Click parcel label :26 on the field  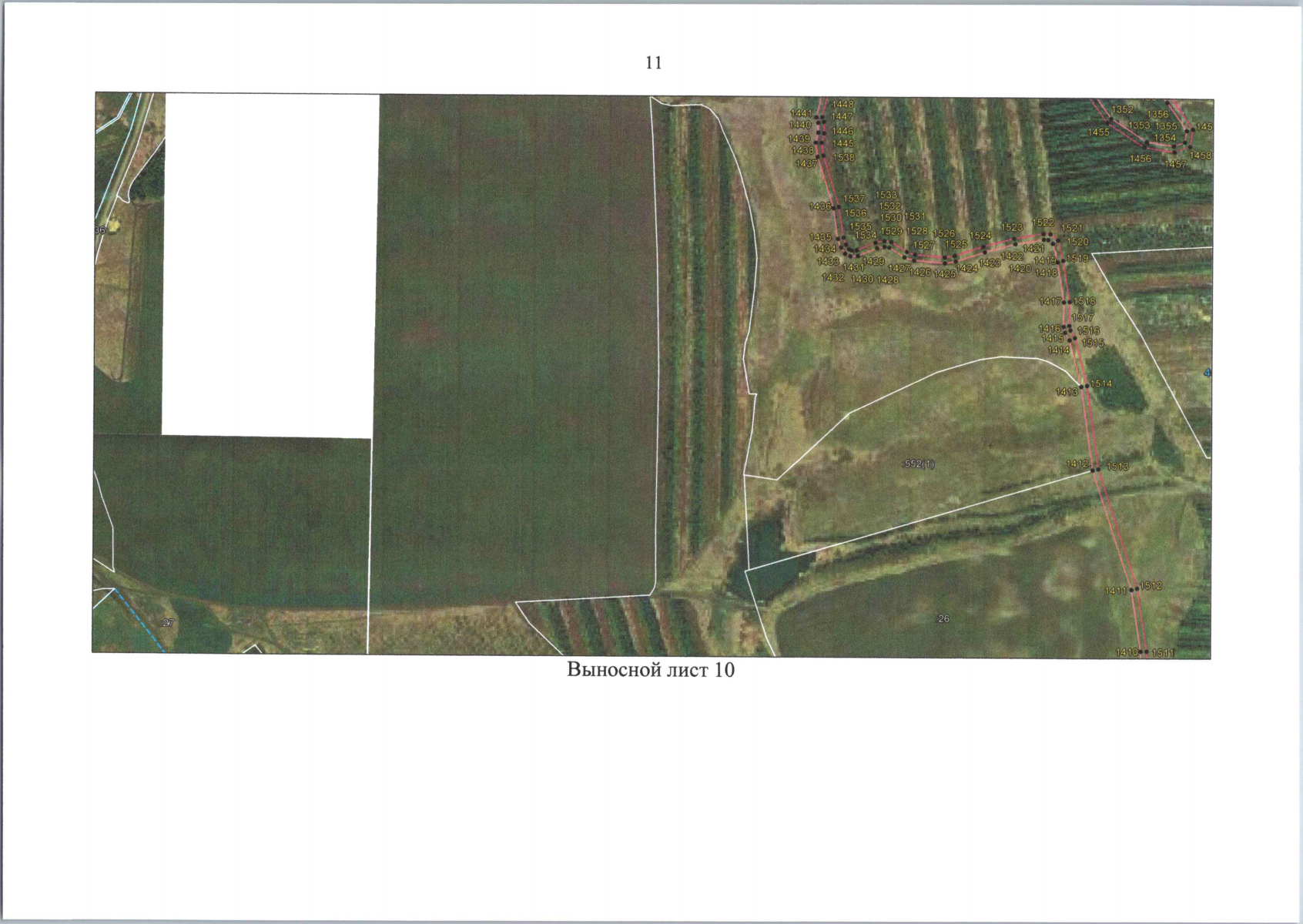point(943,619)
